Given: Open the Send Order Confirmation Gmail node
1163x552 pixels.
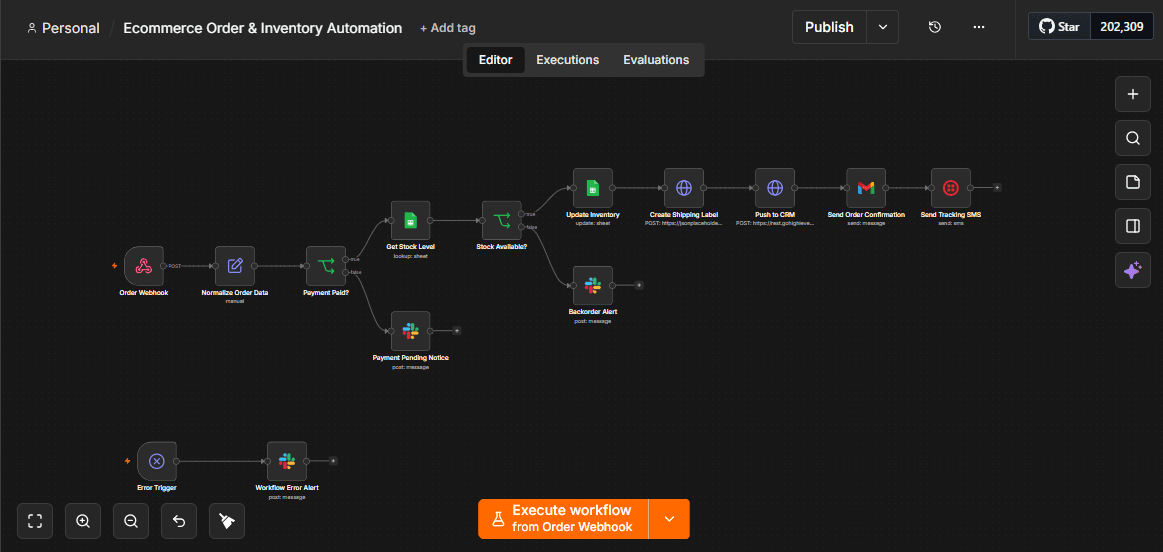Looking at the screenshot, I should point(866,188).
